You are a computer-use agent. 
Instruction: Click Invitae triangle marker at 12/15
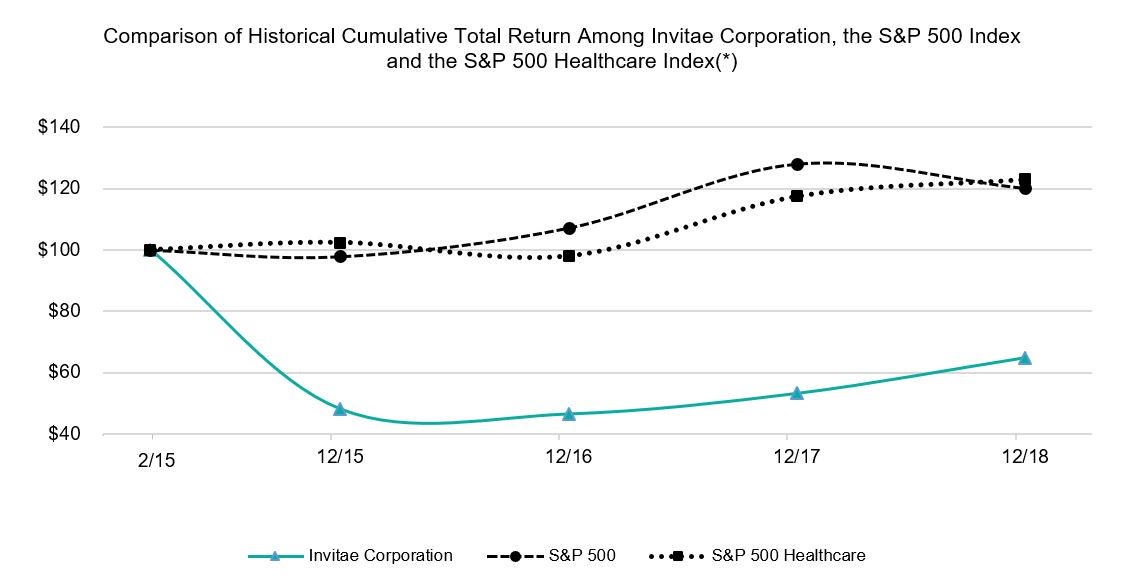[x=340, y=409]
